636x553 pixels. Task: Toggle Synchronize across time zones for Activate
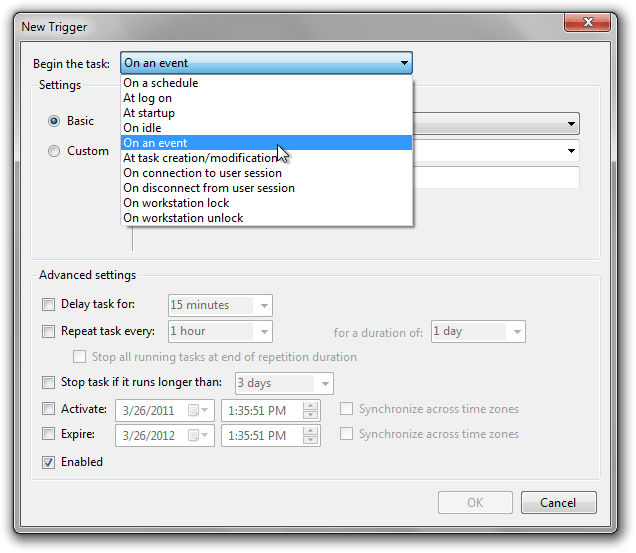[346, 409]
